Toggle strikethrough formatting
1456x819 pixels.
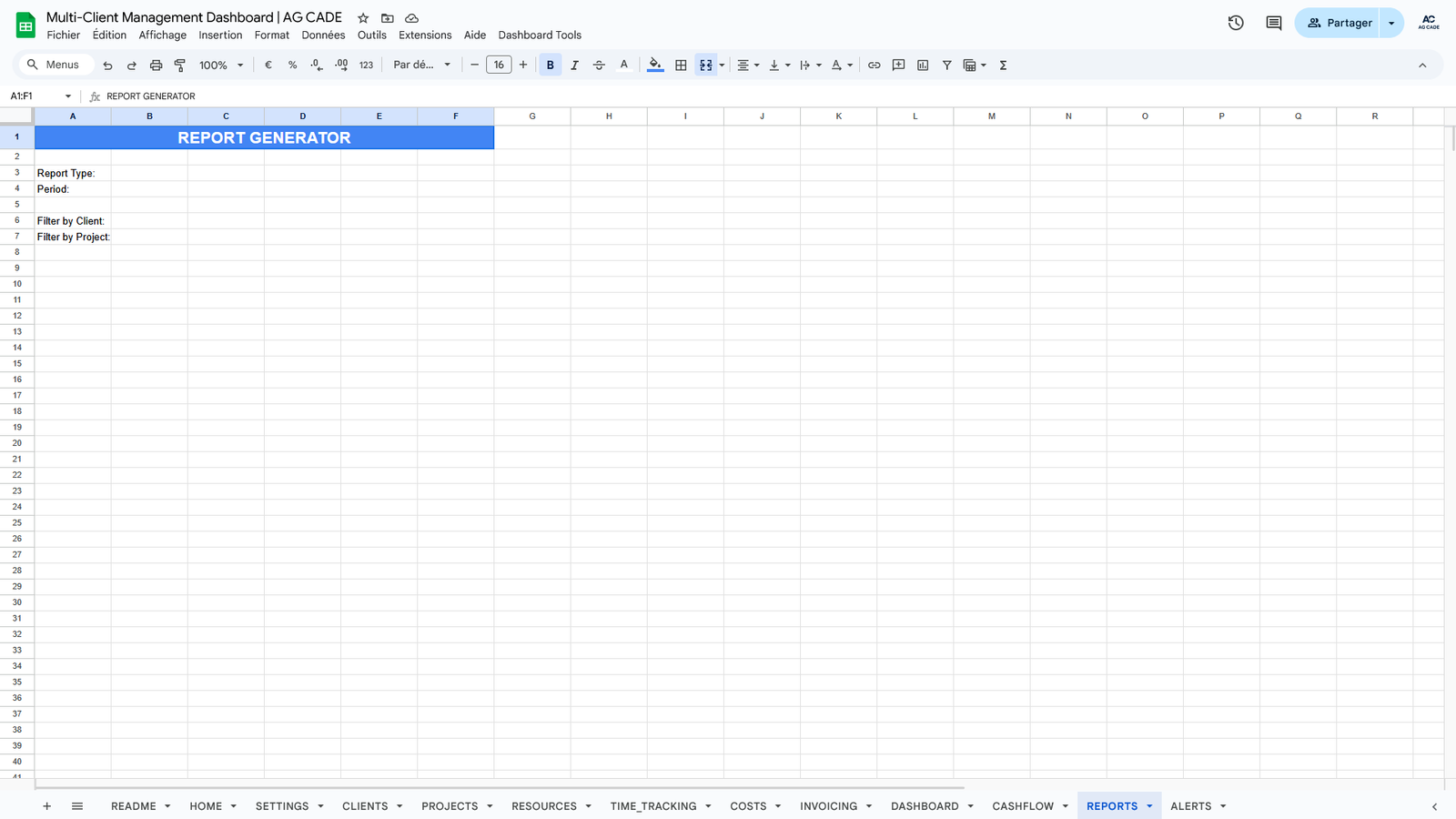point(599,66)
